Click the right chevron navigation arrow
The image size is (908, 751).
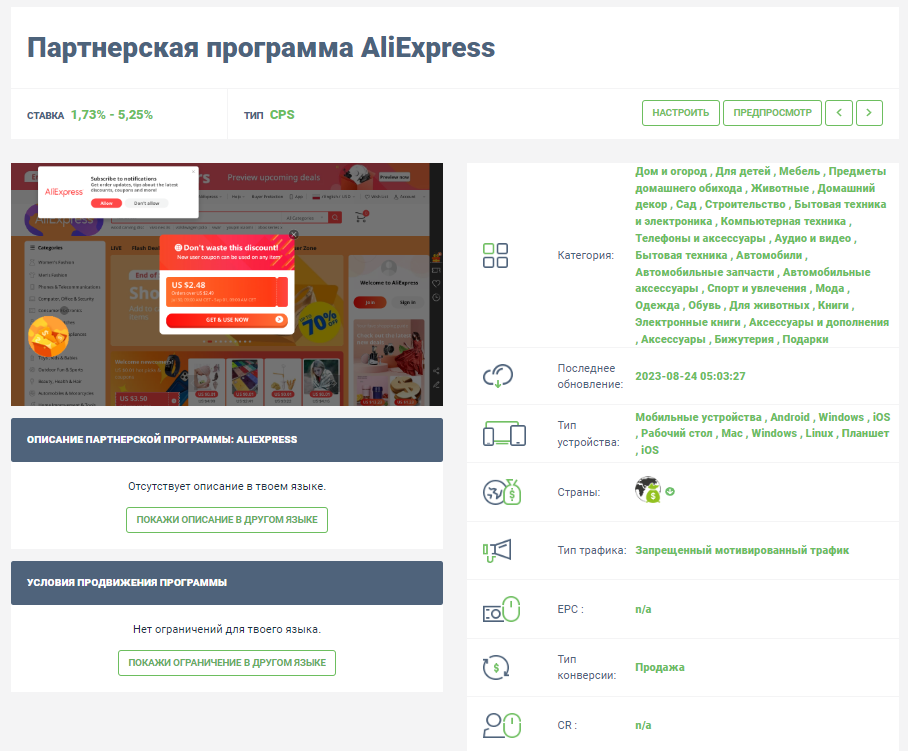[869, 113]
